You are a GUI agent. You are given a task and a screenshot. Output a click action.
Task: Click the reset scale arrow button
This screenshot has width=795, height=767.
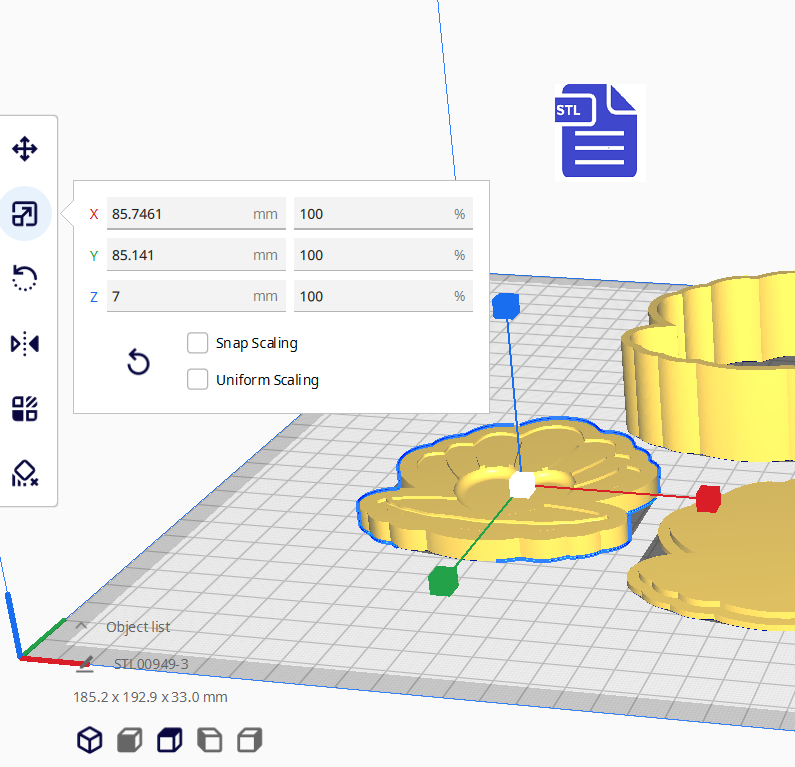pyautogui.click(x=139, y=362)
